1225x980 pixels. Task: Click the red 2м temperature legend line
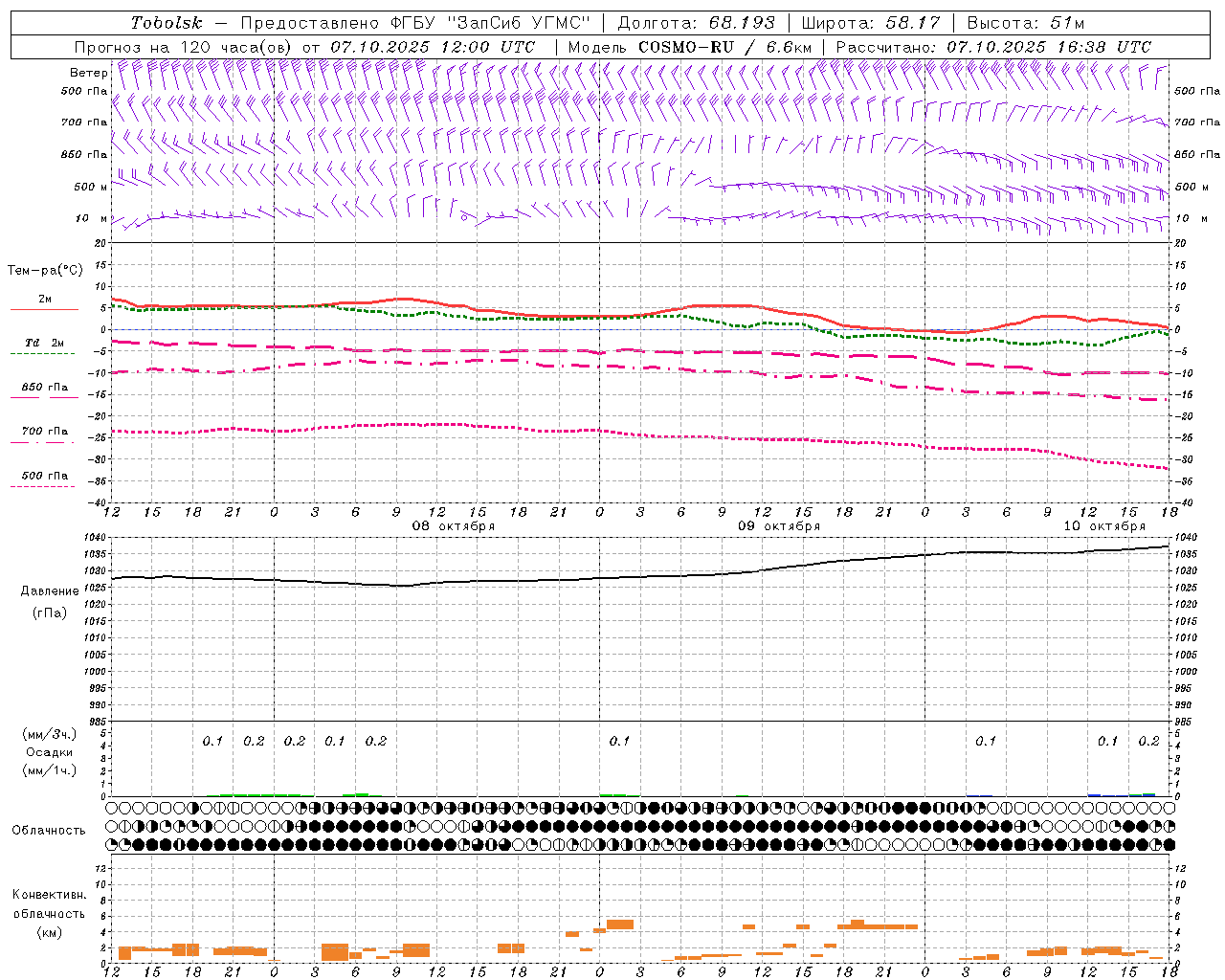[44, 310]
